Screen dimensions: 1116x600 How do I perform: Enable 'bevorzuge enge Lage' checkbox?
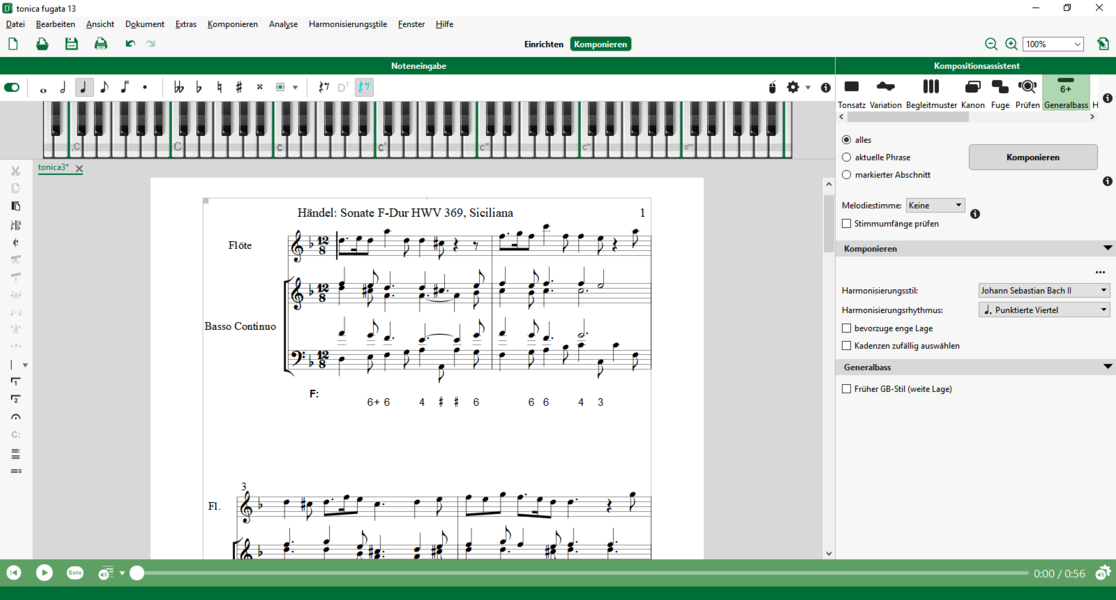coord(846,328)
